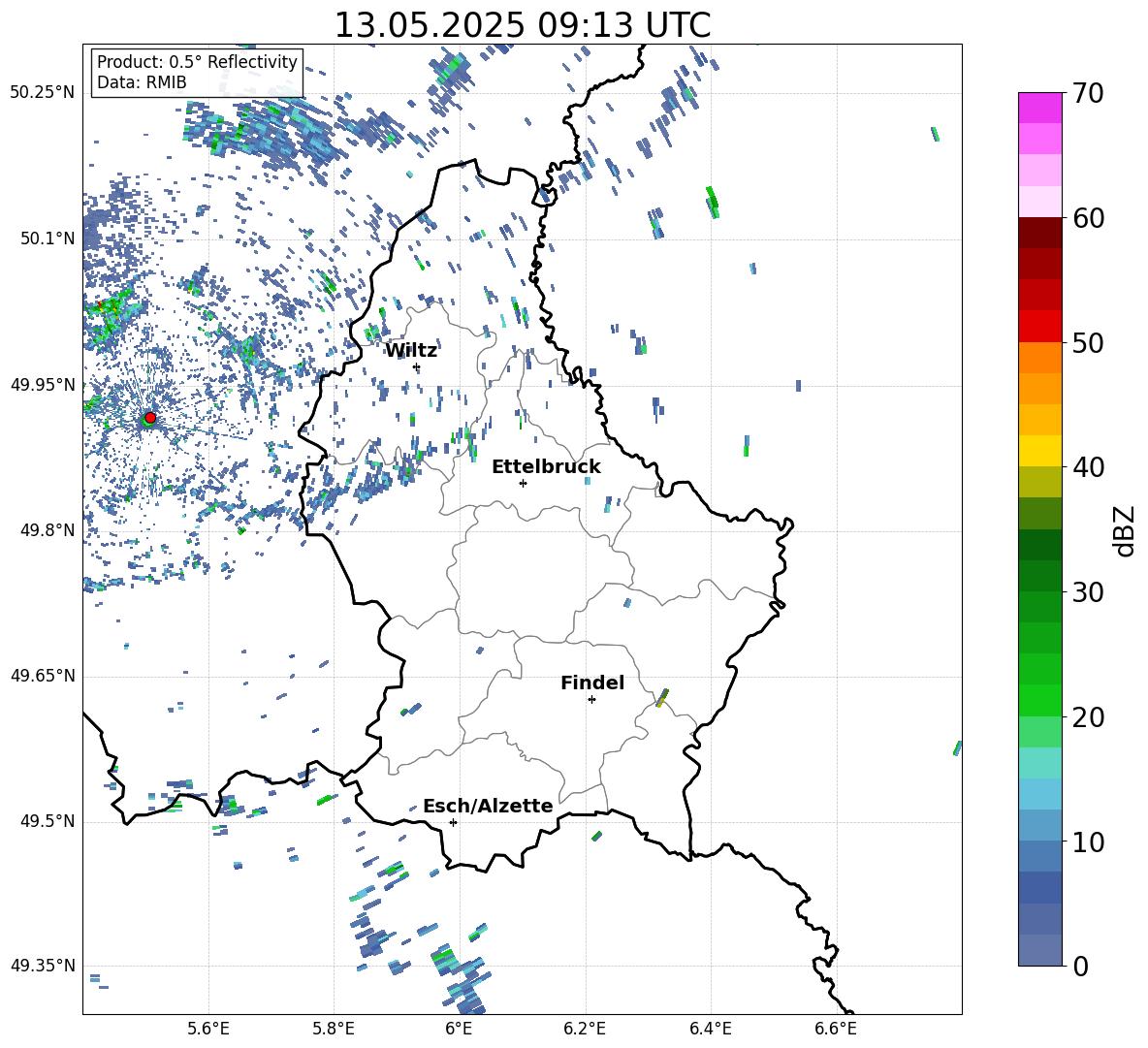
Task: Click the 49.35°N latitude label
Action: (x=43, y=966)
